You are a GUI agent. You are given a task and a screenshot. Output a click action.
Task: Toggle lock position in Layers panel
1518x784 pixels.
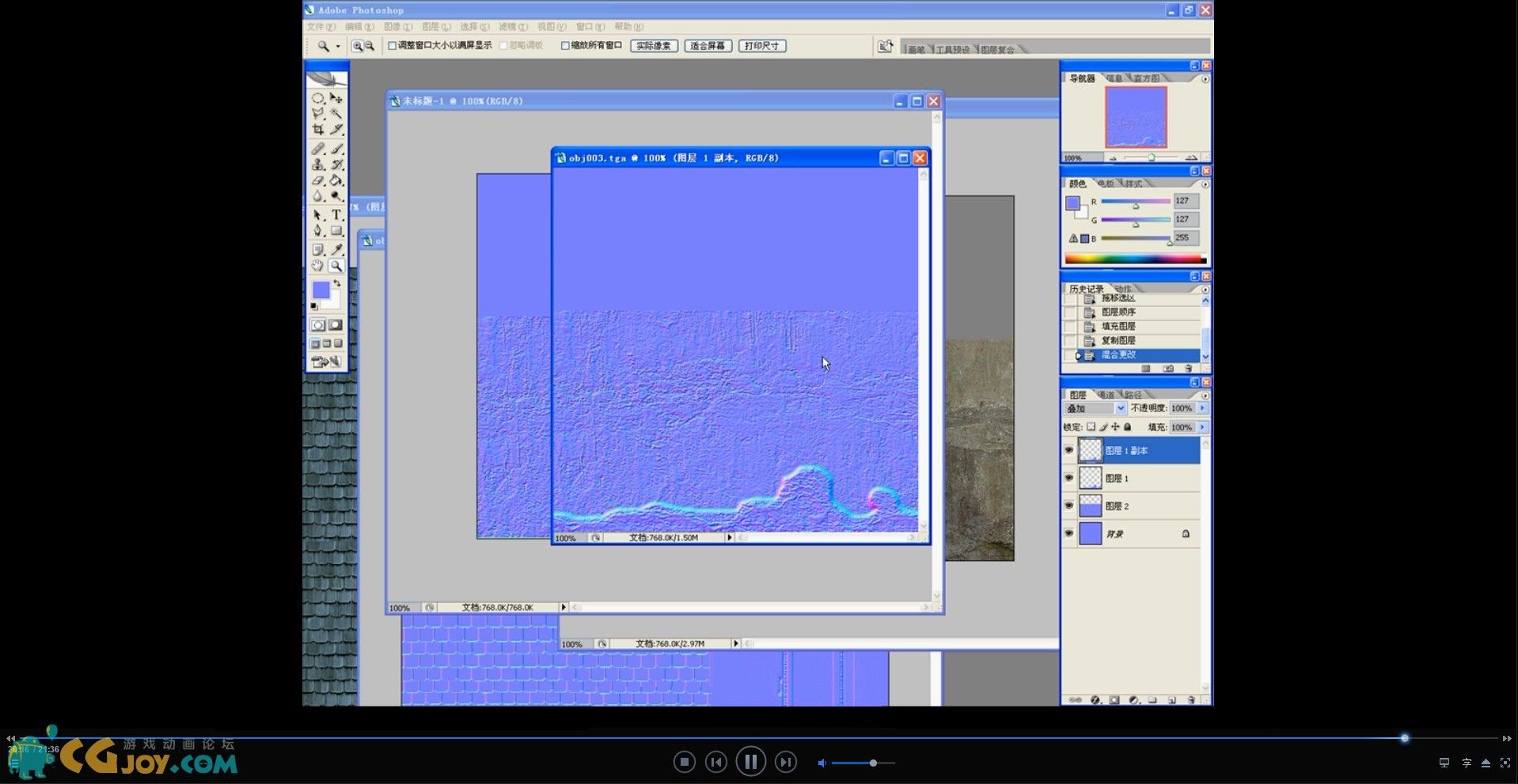1115,426
